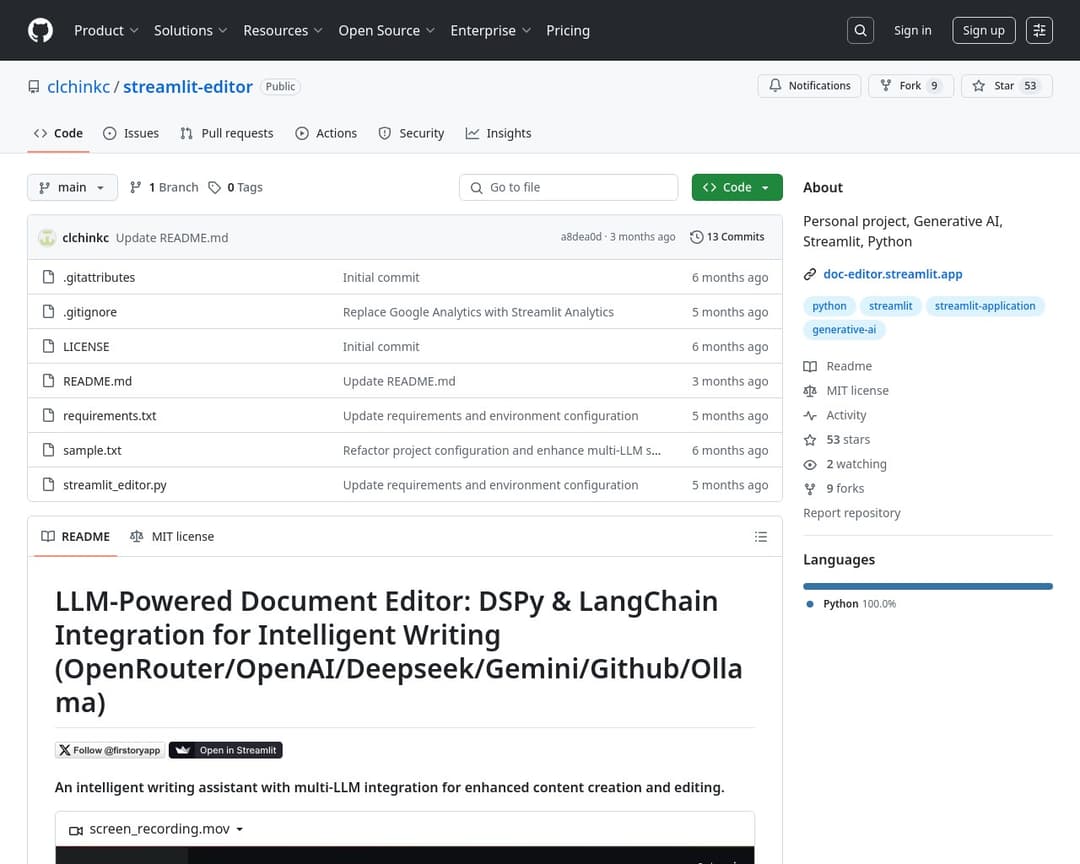Viewport: 1080px width, 864px height.
Task: Click the Notifications bell icon
Action: coord(775,85)
